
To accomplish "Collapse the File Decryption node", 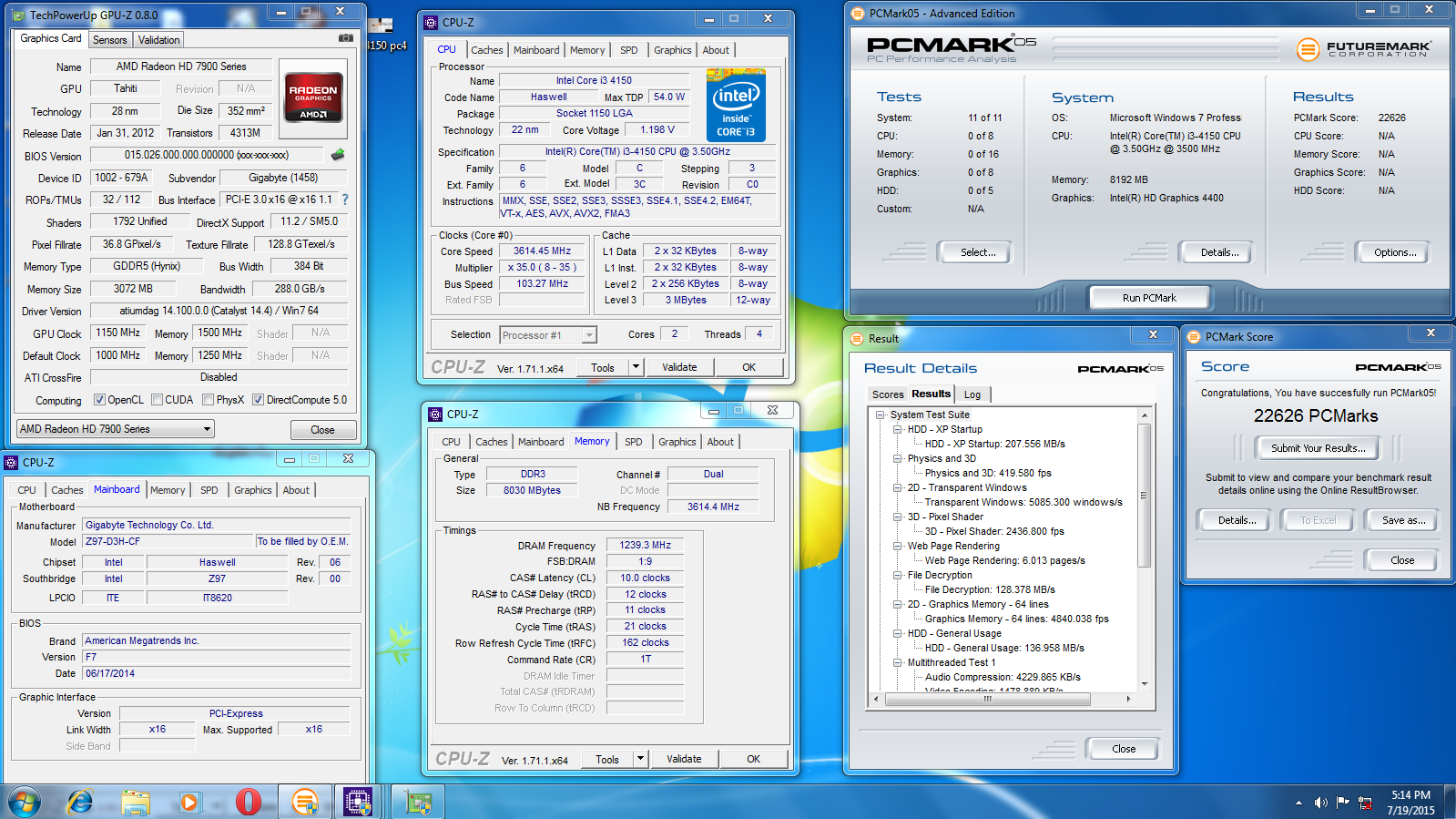I will coord(898,576).
